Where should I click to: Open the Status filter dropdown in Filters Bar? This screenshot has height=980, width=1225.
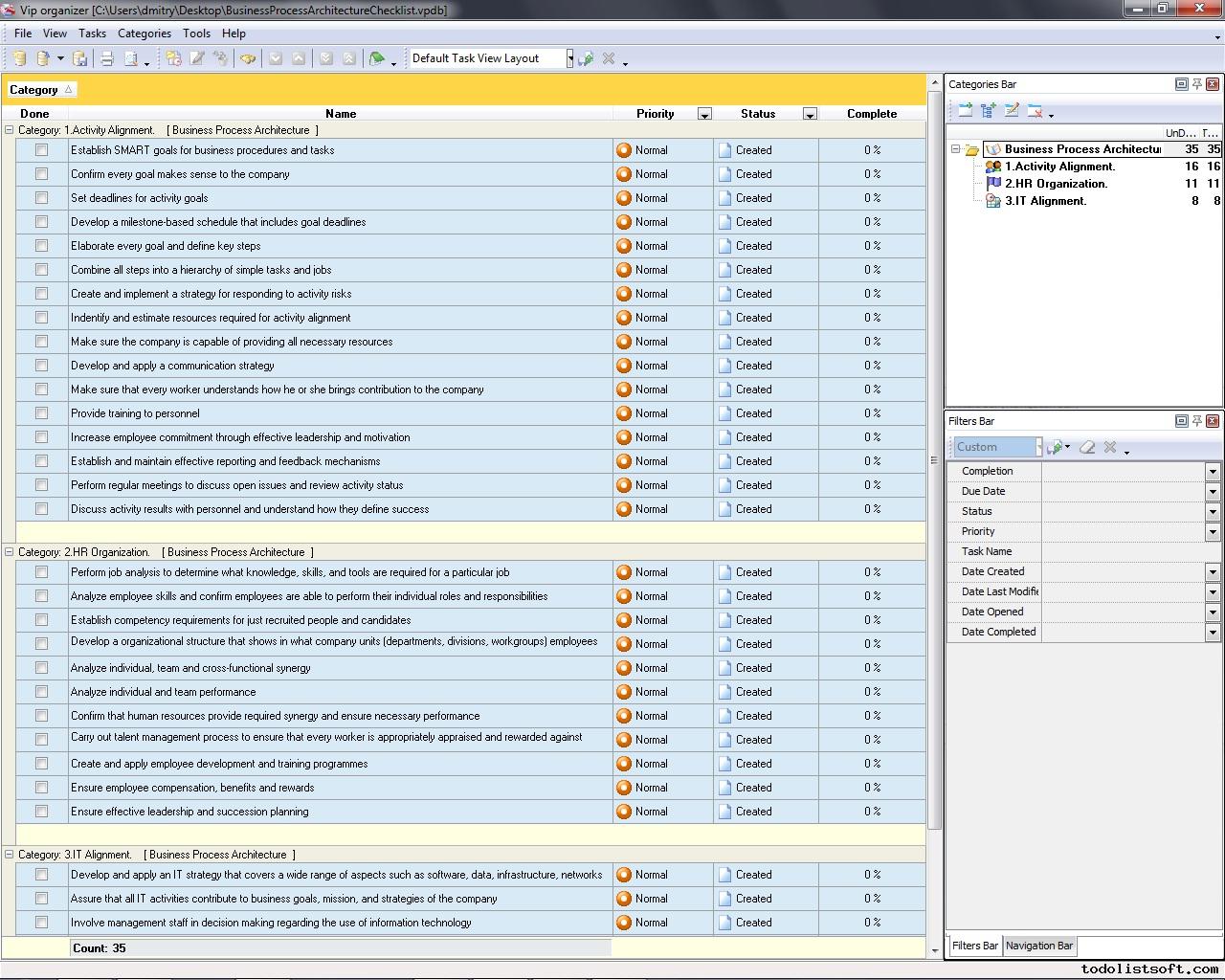point(1212,511)
